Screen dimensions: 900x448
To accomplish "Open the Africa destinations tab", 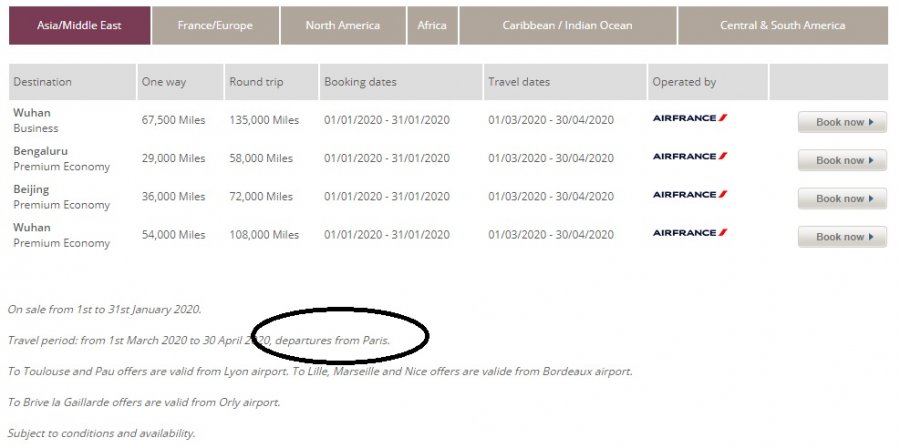I will pos(432,25).
